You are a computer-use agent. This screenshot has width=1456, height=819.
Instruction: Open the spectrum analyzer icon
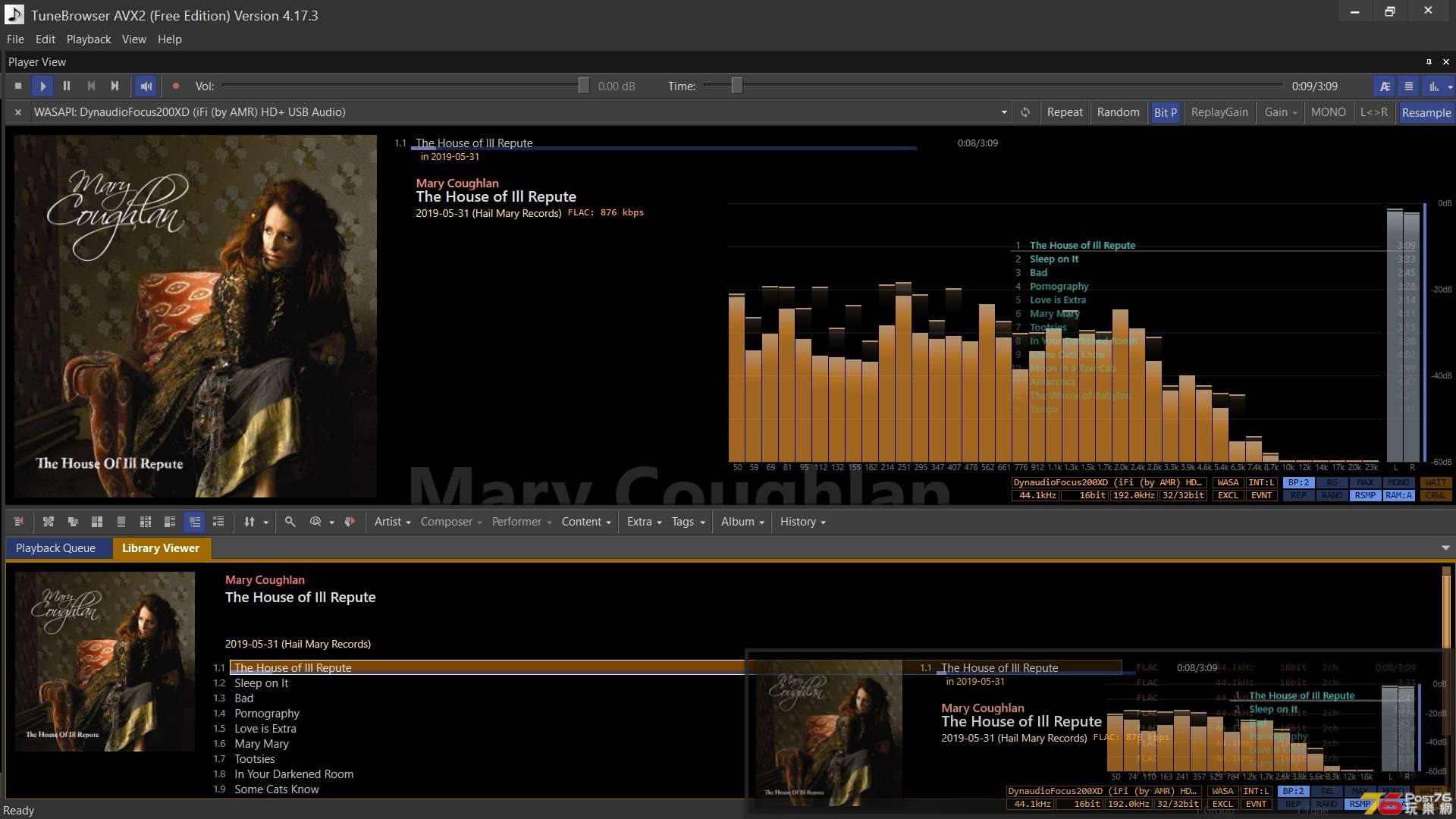tap(1433, 86)
